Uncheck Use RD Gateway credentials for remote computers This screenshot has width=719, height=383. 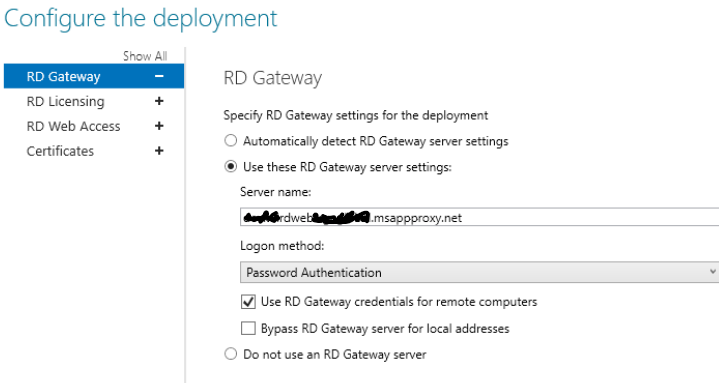[248, 301]
